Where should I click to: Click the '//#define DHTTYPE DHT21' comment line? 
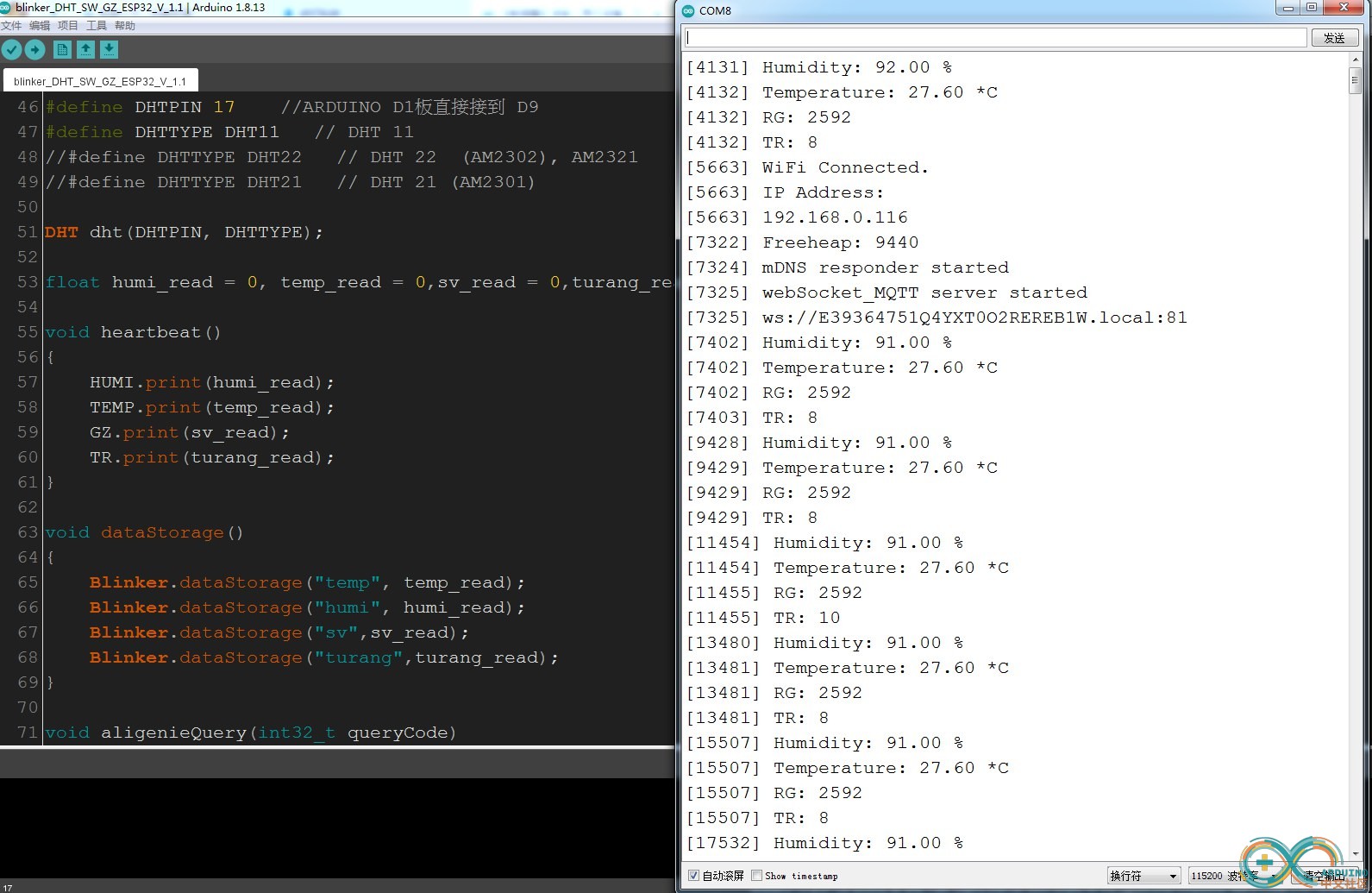pos(290,182)
